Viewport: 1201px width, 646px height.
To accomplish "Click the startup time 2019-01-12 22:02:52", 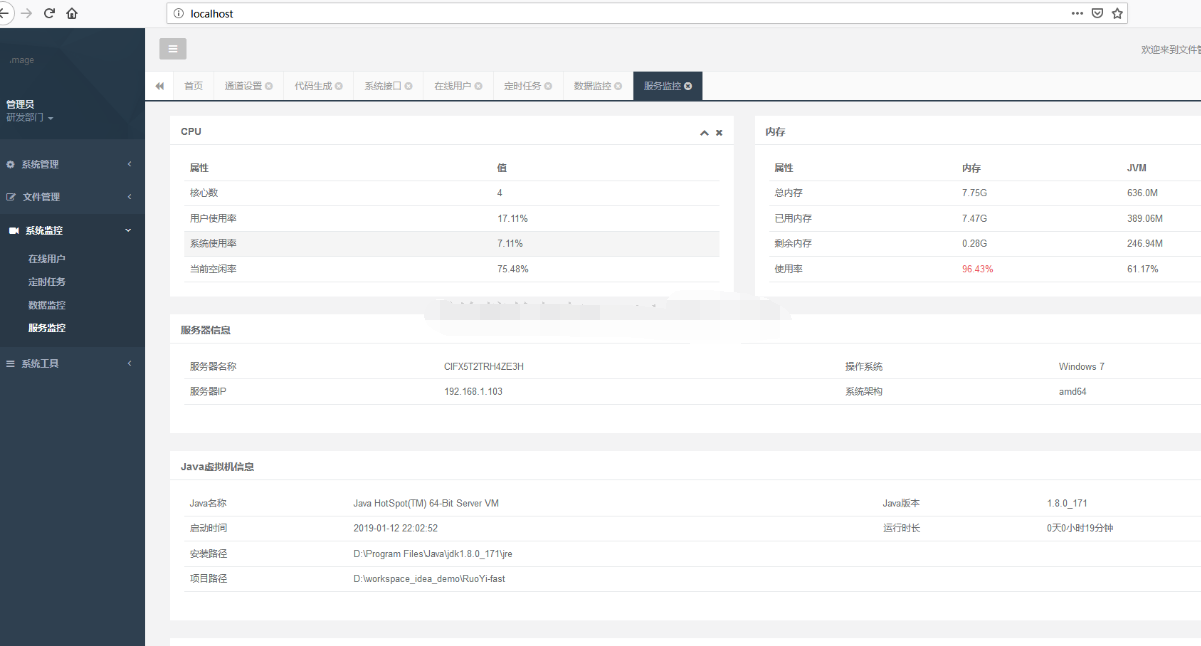I will [x=396, y=528].
